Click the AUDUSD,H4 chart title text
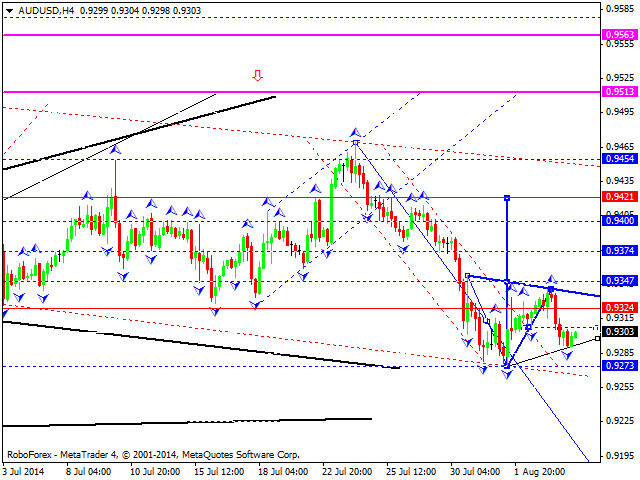The width and height of the screenshot is (640, 480). tap(46, 11)
